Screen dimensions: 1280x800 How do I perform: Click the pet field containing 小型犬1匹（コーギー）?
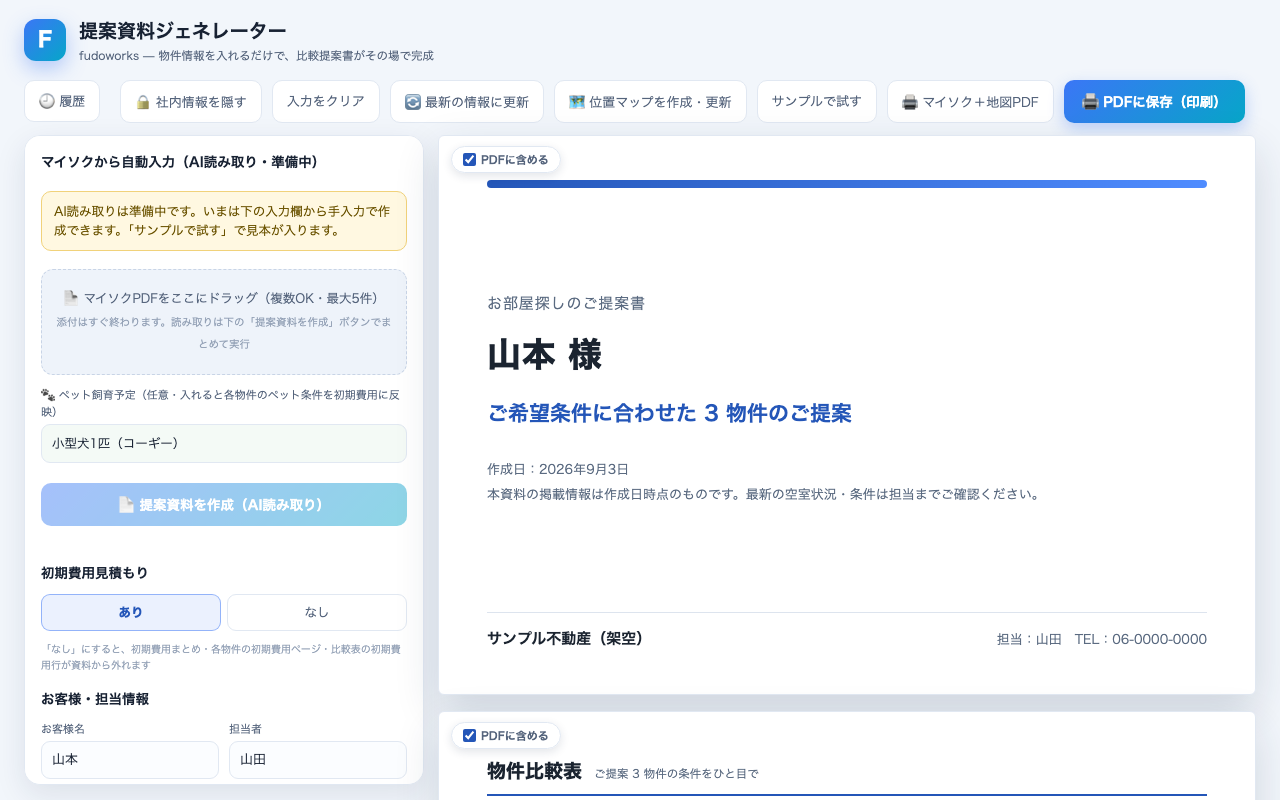(224, 443)
